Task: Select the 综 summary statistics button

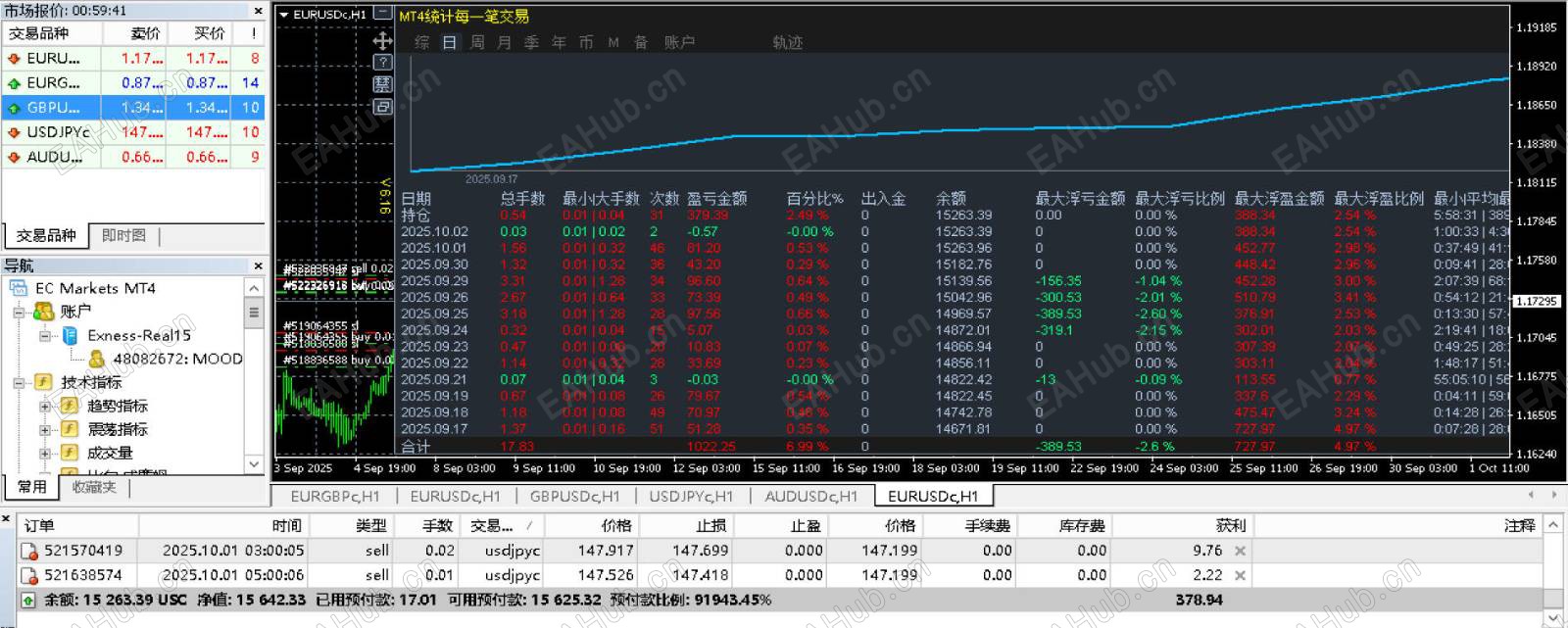Action: 422,42
